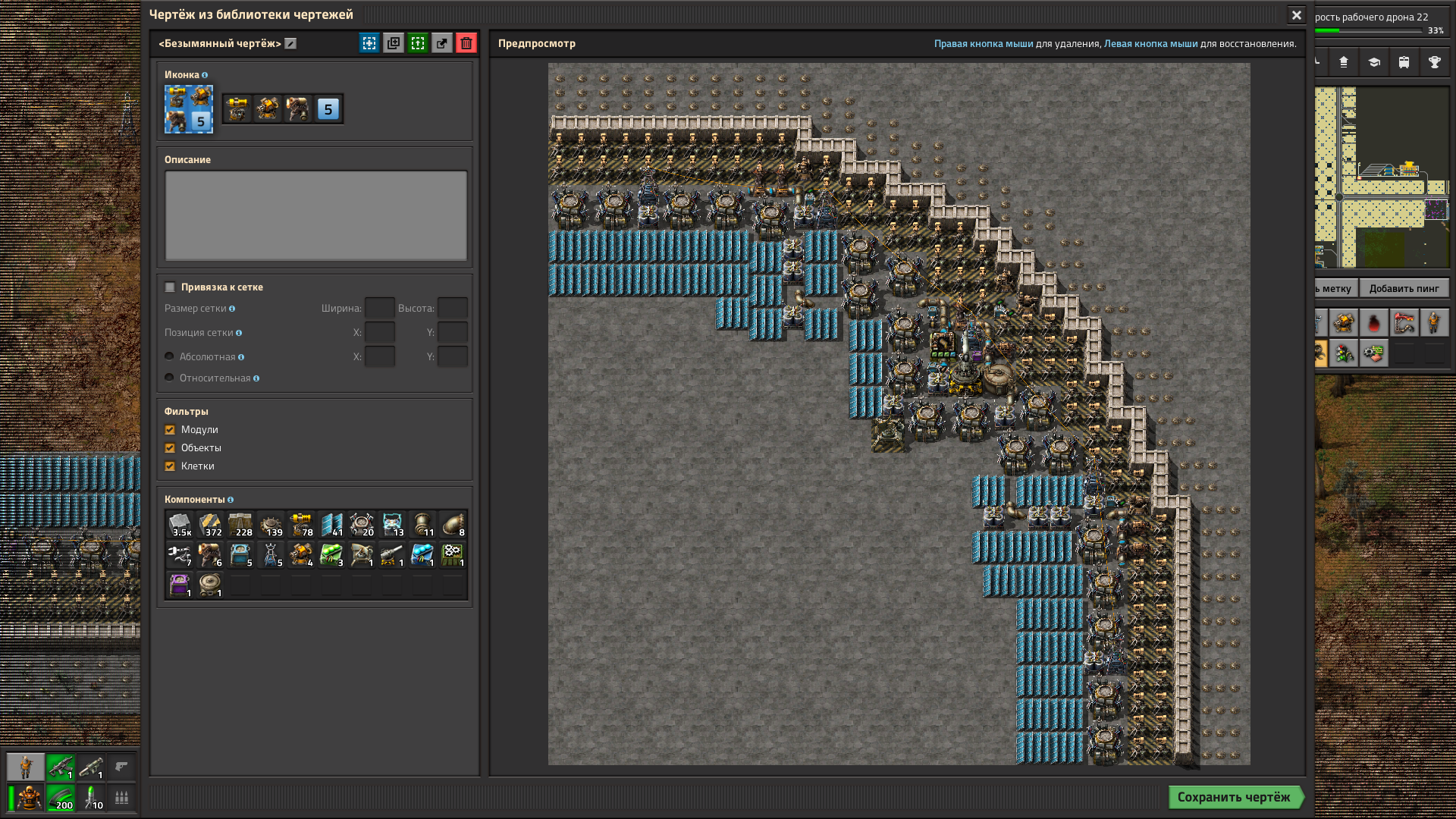Select the ammo slot showing 200

[61, 798]
